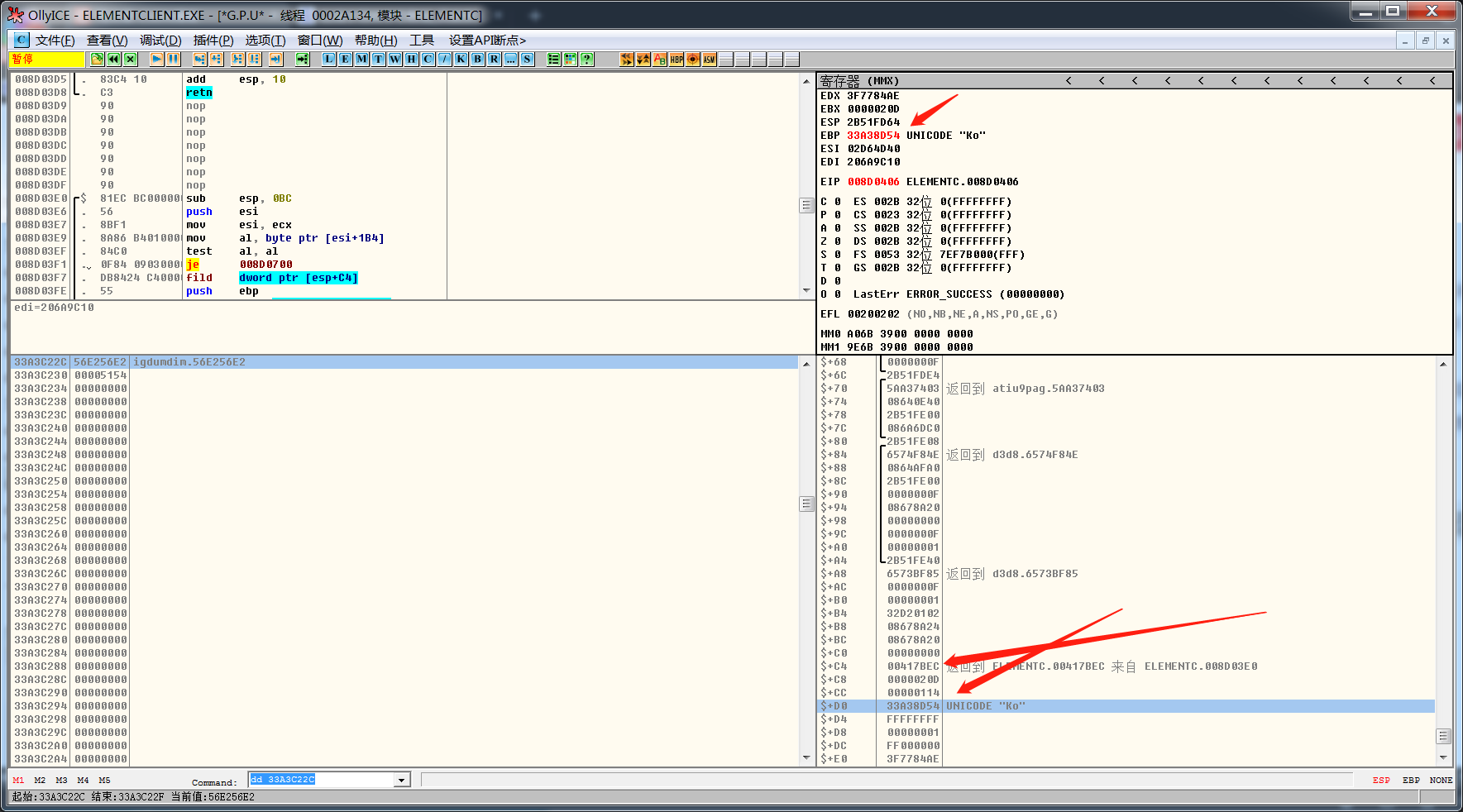Click the M3 memory bookmark button
This screenshot has width=1463, height=812.
click(61, 780)
